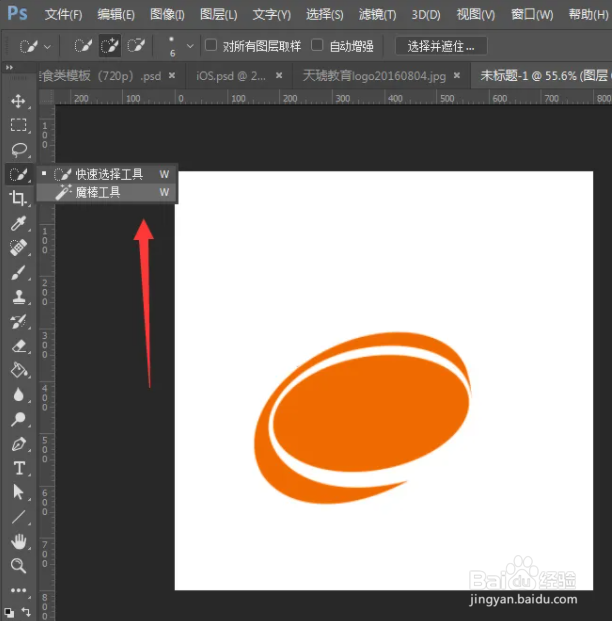Viewport: 612px width, 621px height.
Task: Click the orange ellipse on canvas
Action: click(x=370, y=412)
